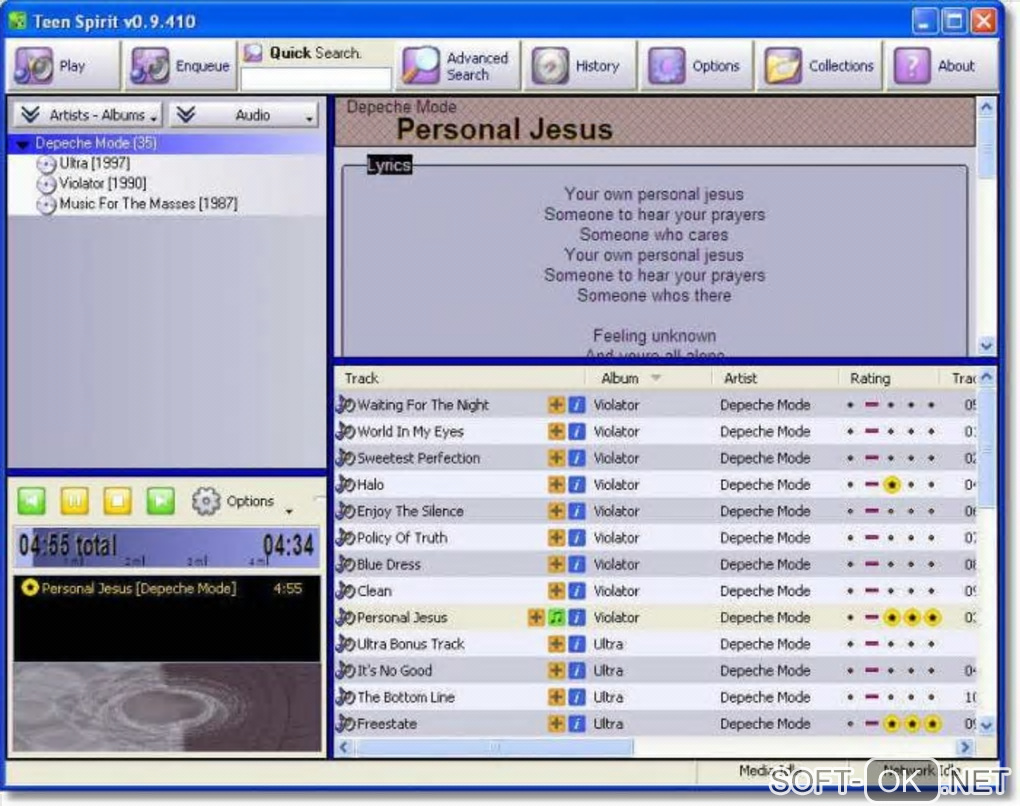Click the green note icon on Personal Jesus row
Viewport: 1020px width, 806px height.
click(556, 617)
